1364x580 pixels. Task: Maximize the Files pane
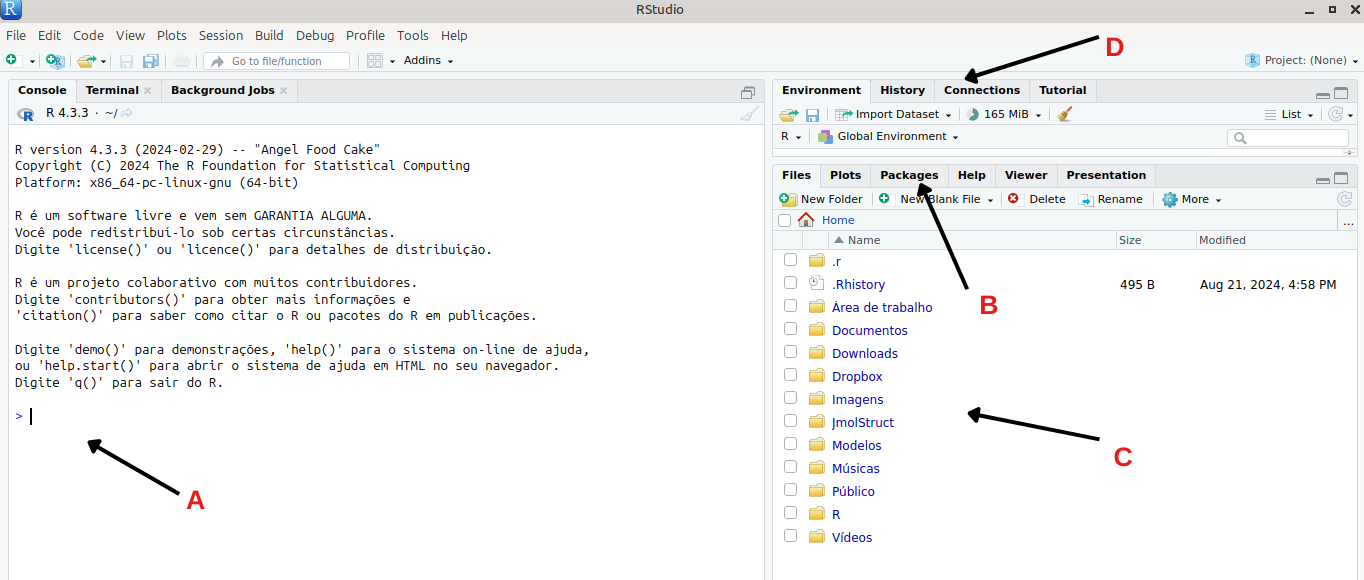pyautogui.click(x=1341, y=179)
